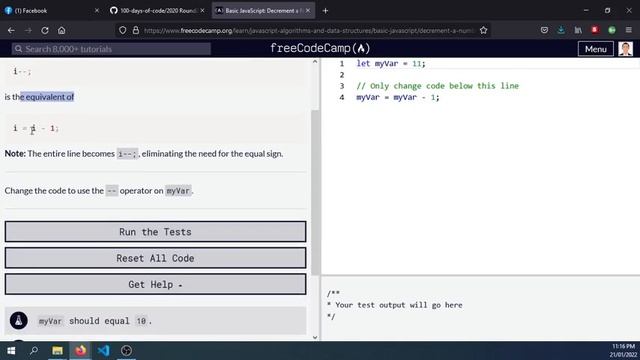Click code line 1 let myVar = 11

(x=391, y=64)
